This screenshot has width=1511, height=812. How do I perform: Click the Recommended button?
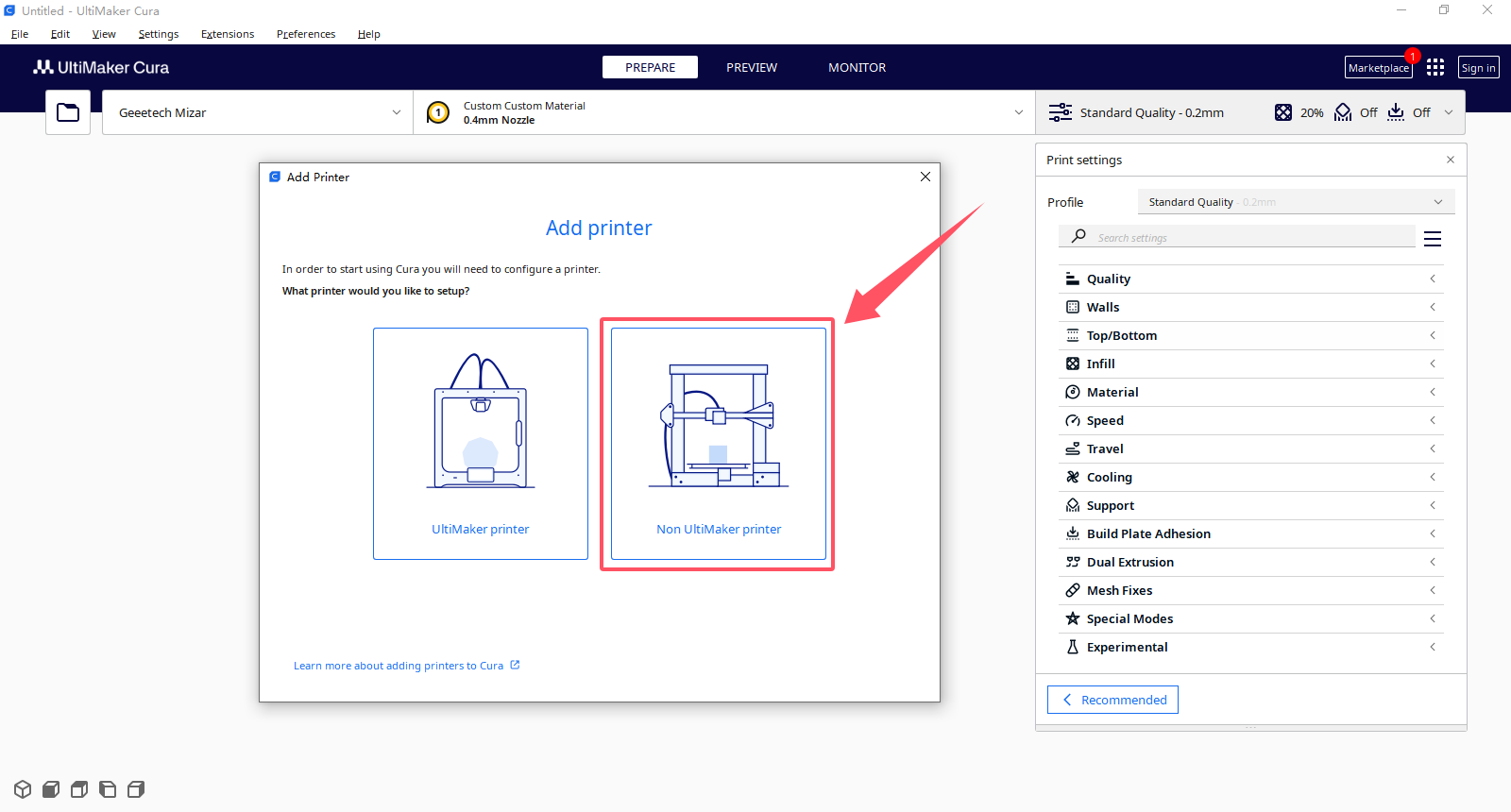point(1112,700)
